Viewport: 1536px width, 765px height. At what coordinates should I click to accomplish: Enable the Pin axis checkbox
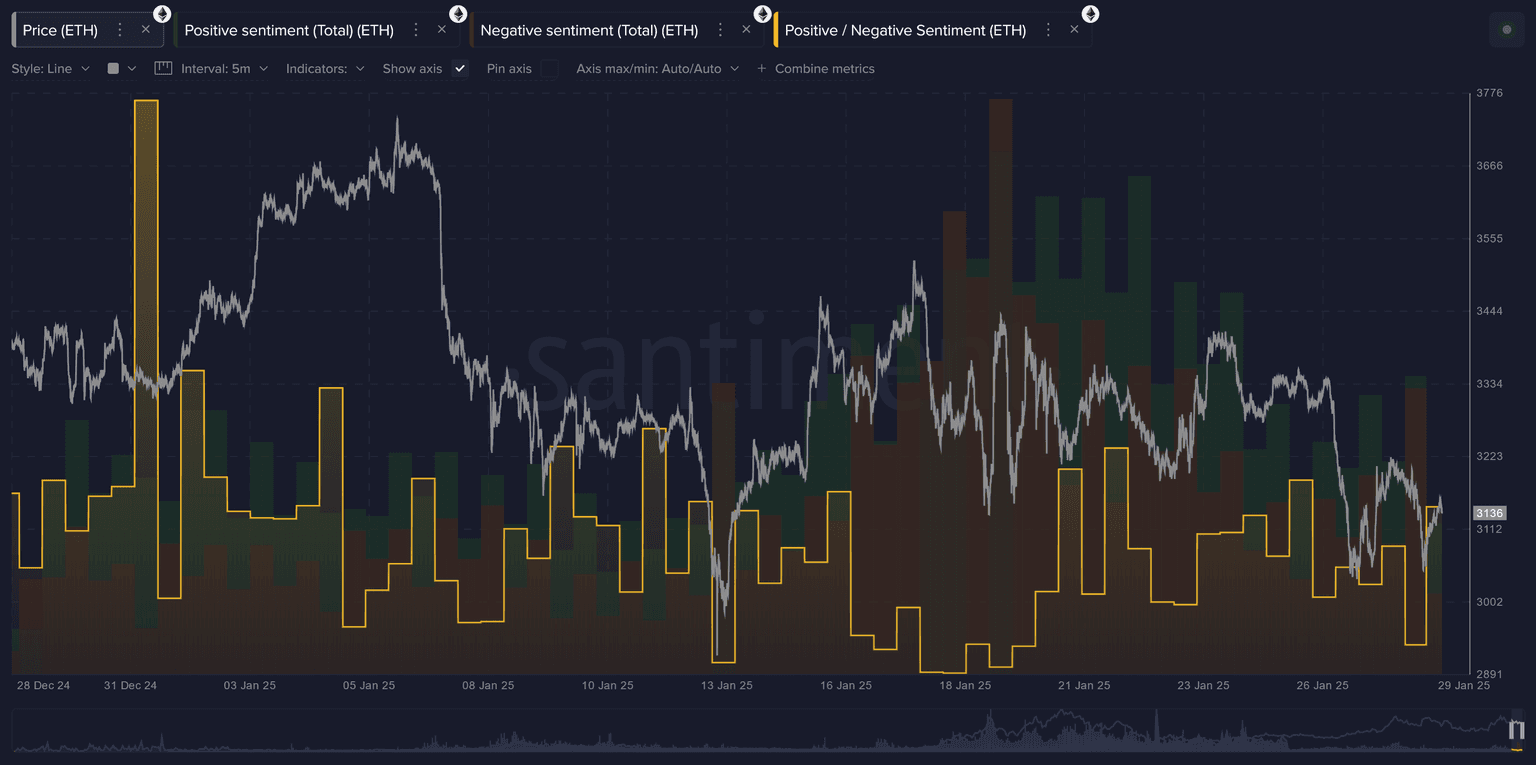point(550,68)
